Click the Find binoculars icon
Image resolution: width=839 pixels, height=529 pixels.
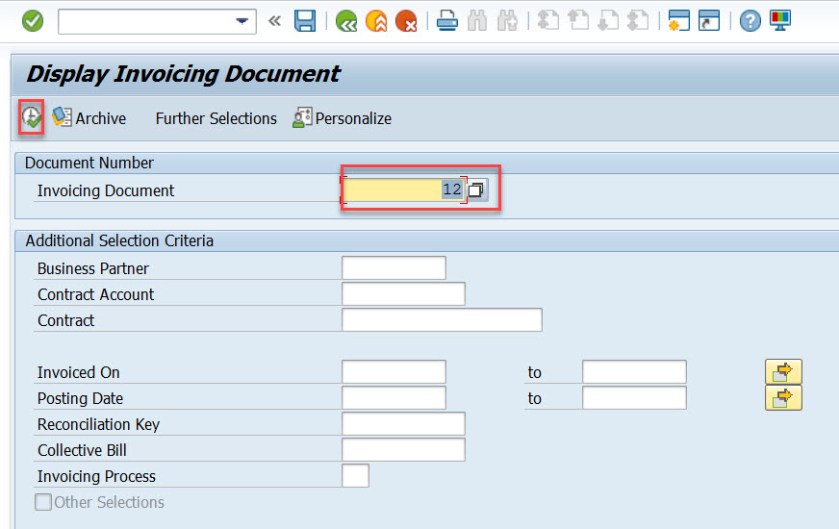(x=477, y=21)
